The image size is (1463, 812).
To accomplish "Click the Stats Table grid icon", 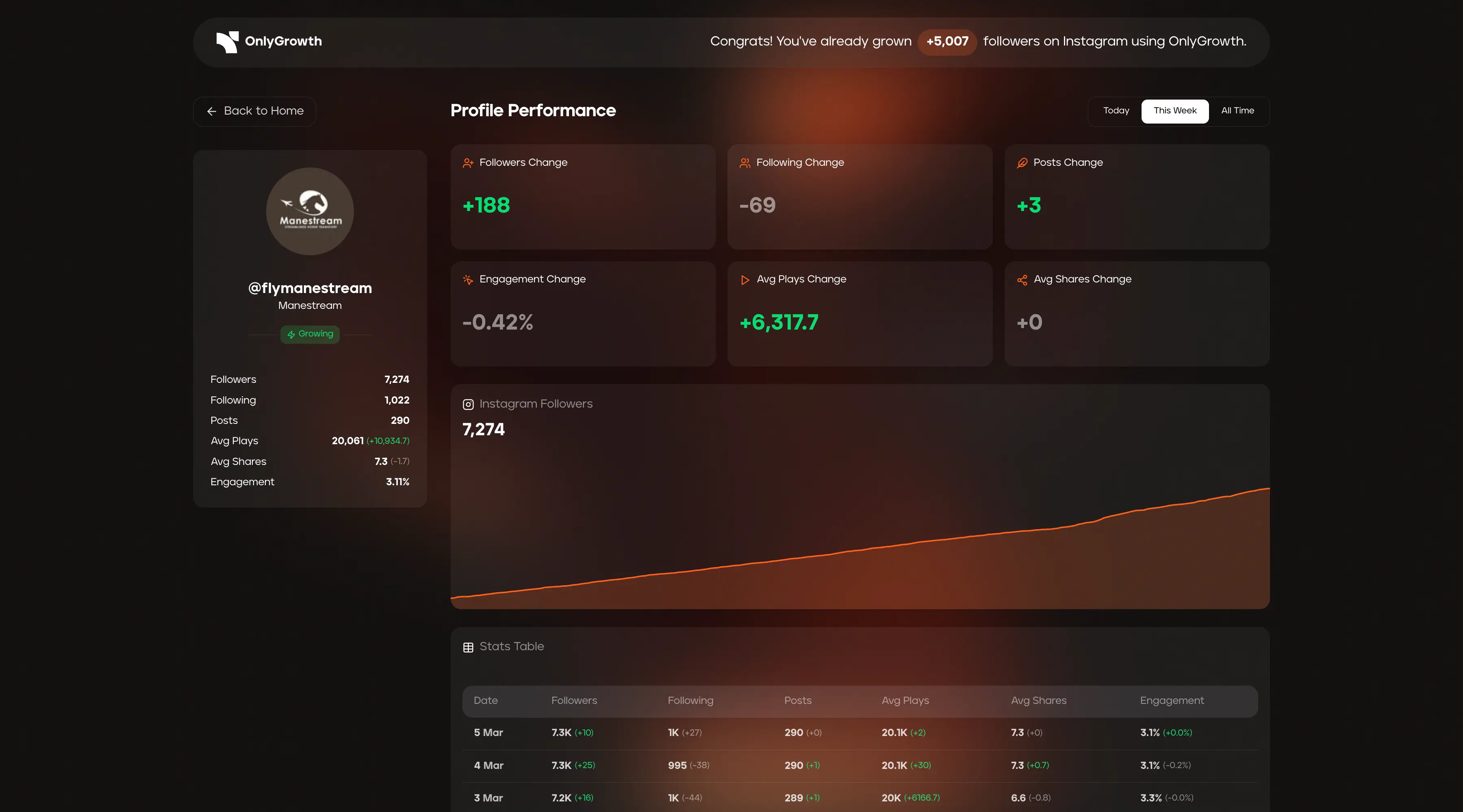I will pos(467,647).
